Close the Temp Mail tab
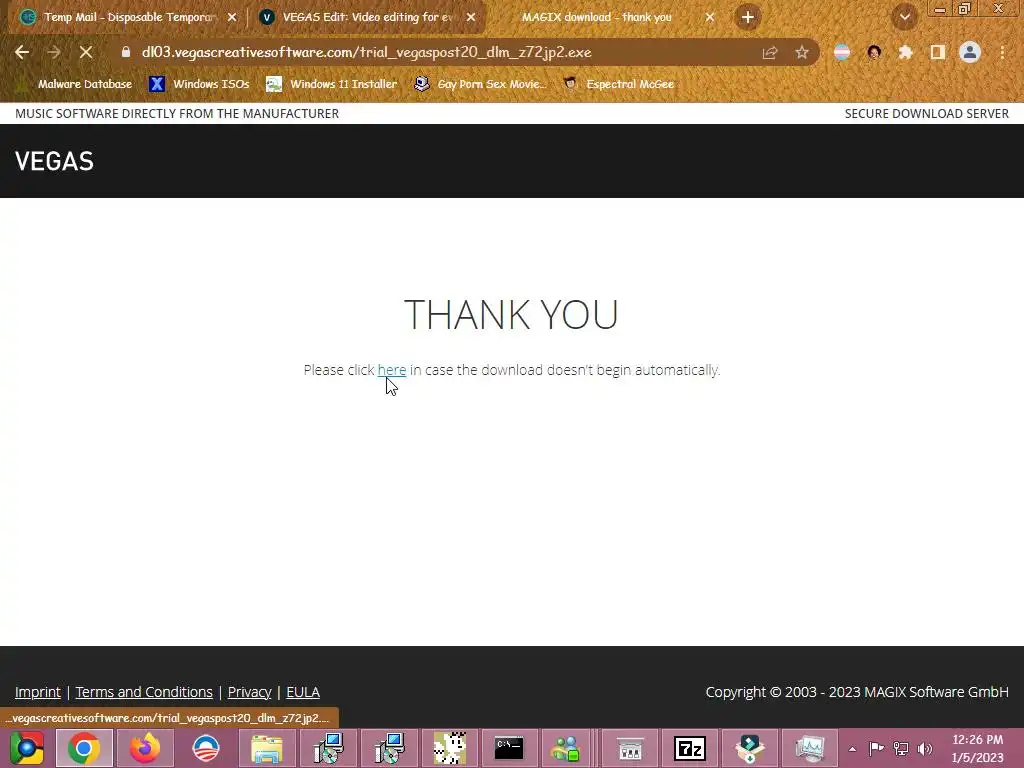1024x768 pixels. click(232, 18)
